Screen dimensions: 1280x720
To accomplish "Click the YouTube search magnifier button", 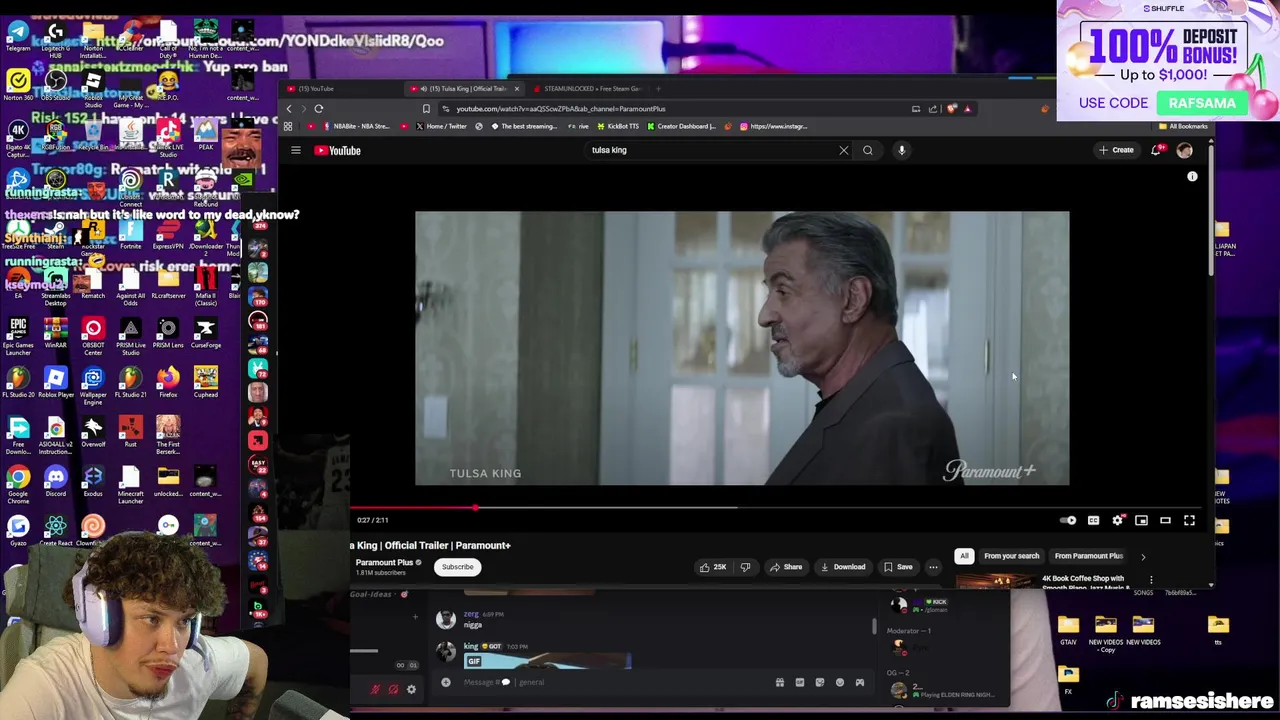I will click(x=868, y=150).
